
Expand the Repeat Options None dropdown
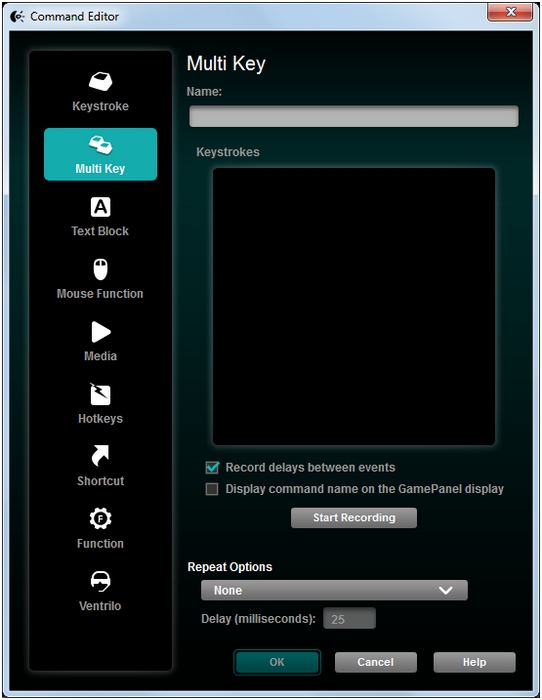coord(334,590)
